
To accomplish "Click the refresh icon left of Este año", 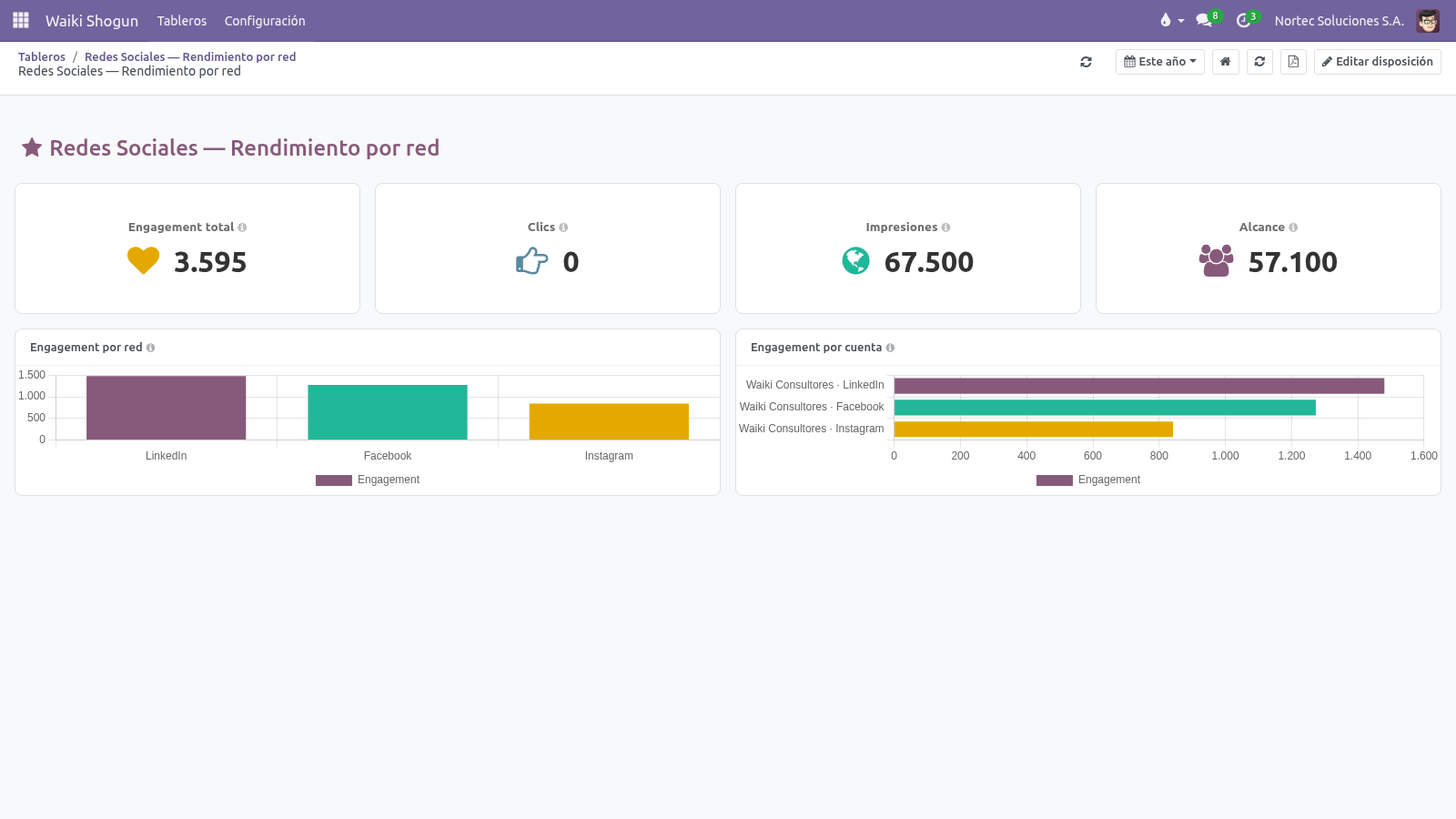I will 1086,62.
